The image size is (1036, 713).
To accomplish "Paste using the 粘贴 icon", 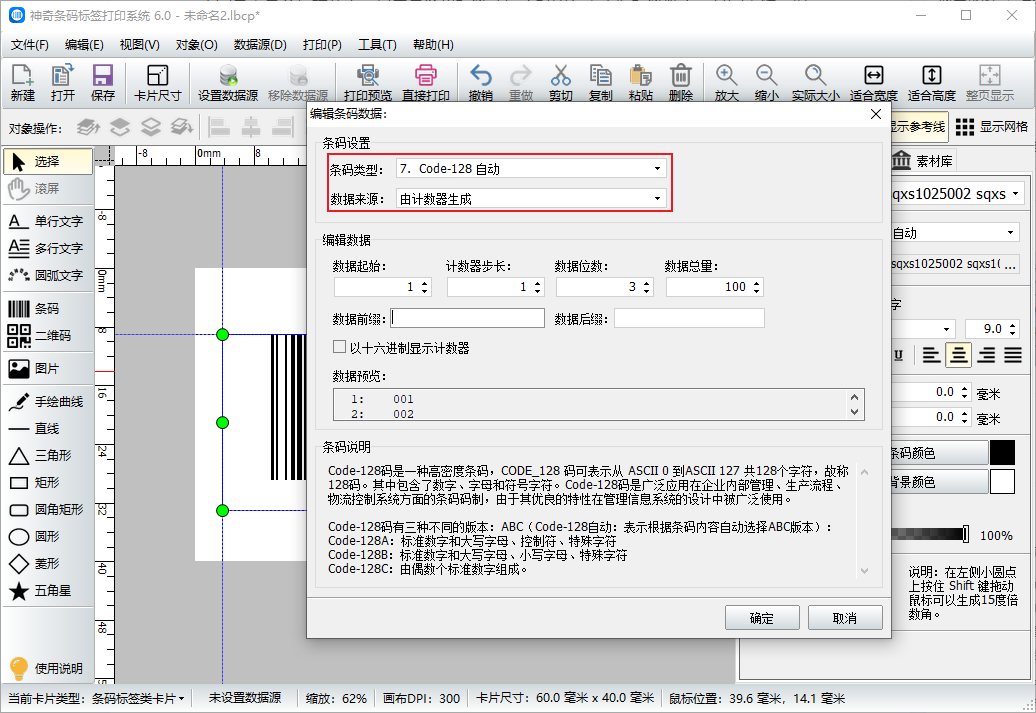I will click(x=640, y=83).
